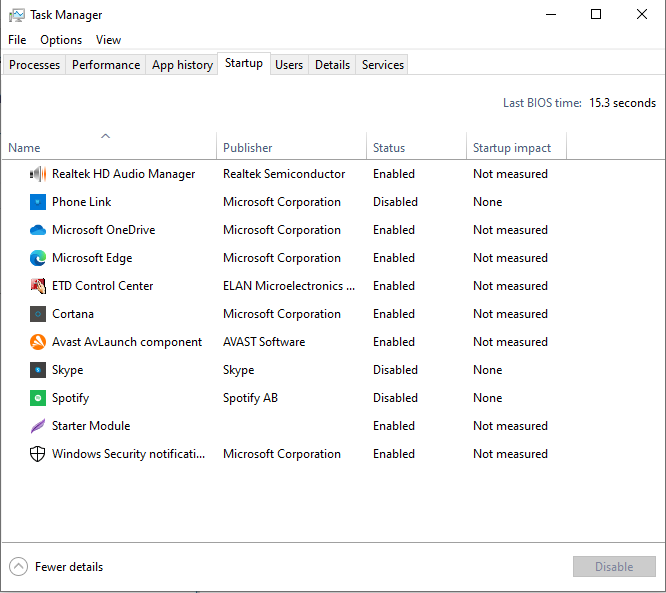Image resolution: width=666 pixels, height=593 pixels.
Task: Click Enabled status in Cortana row
Action: (394, 314)
